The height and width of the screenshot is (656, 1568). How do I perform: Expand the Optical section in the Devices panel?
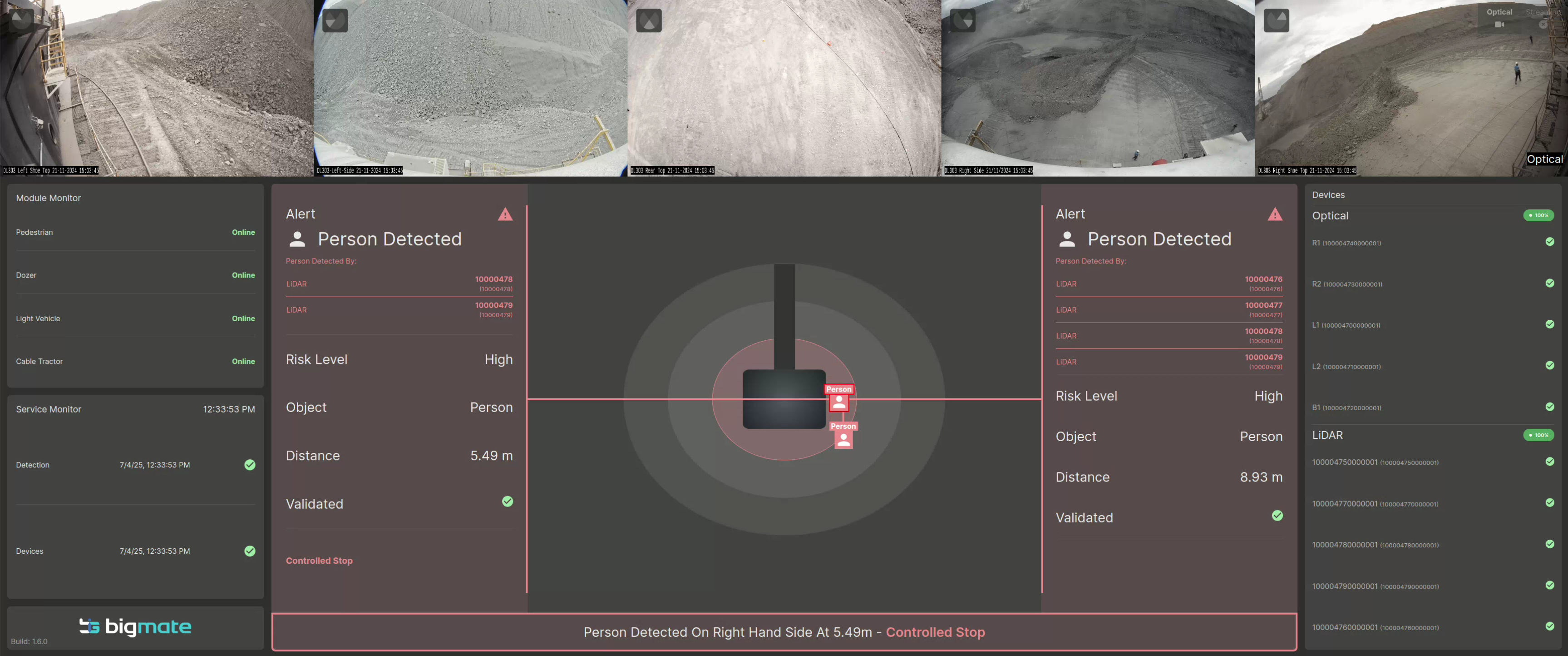point(1331,216)
